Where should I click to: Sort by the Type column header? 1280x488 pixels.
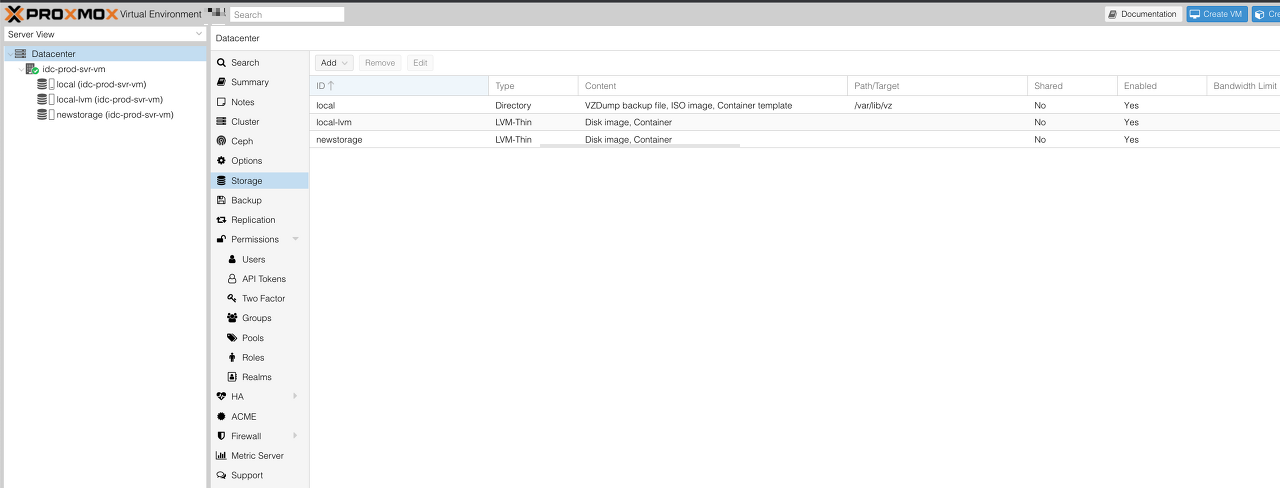coord(533,86)
